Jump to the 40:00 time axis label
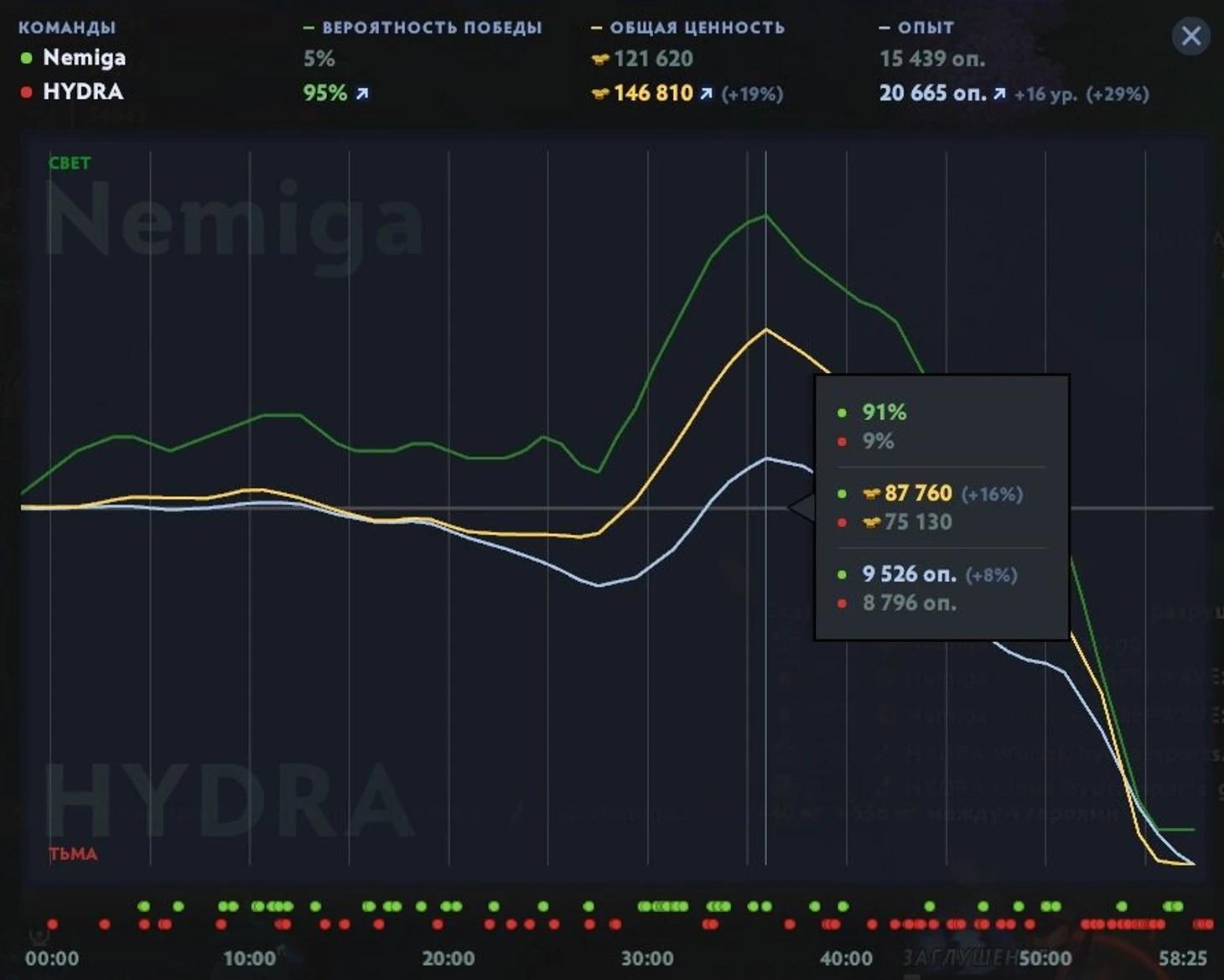Image resolution: width=1224 pixels, height=980 pixels. 846,958
